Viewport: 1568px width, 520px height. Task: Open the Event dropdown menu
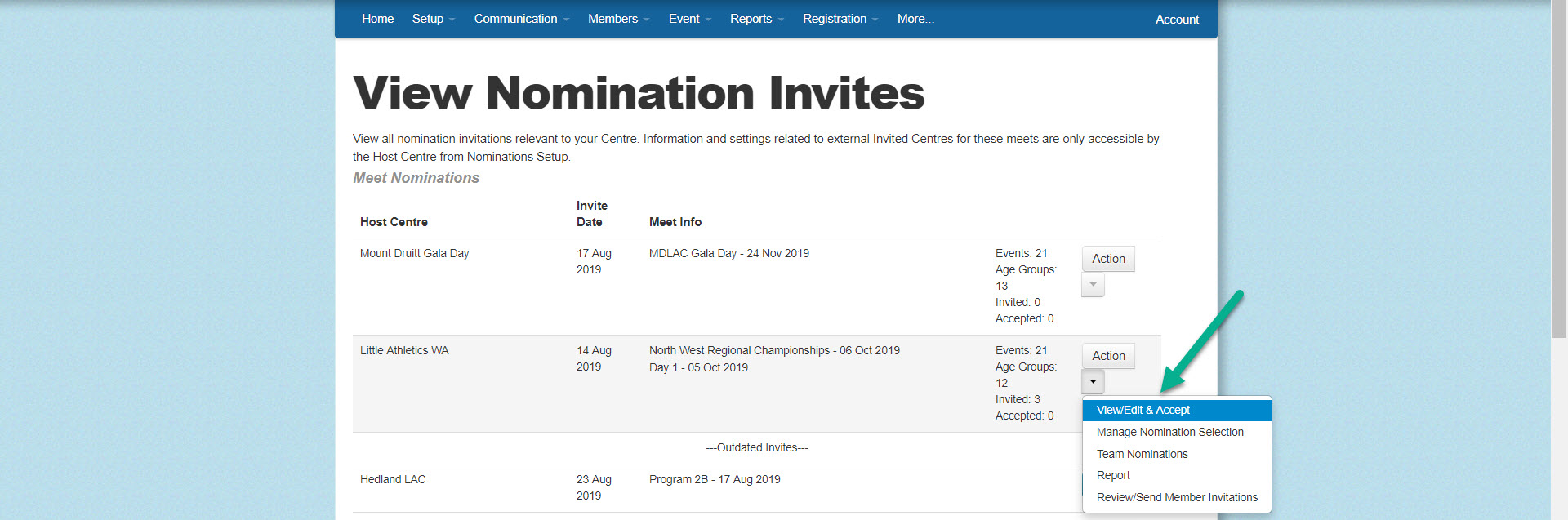(689, 19)
